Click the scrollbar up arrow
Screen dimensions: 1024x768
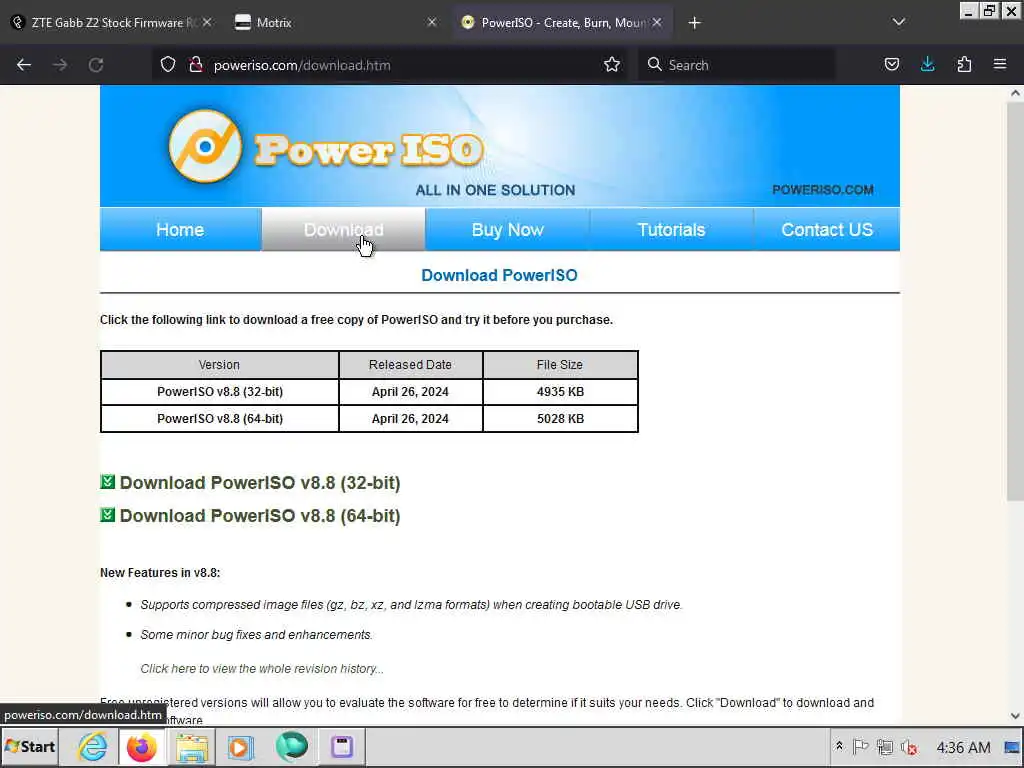[1015, 93]
